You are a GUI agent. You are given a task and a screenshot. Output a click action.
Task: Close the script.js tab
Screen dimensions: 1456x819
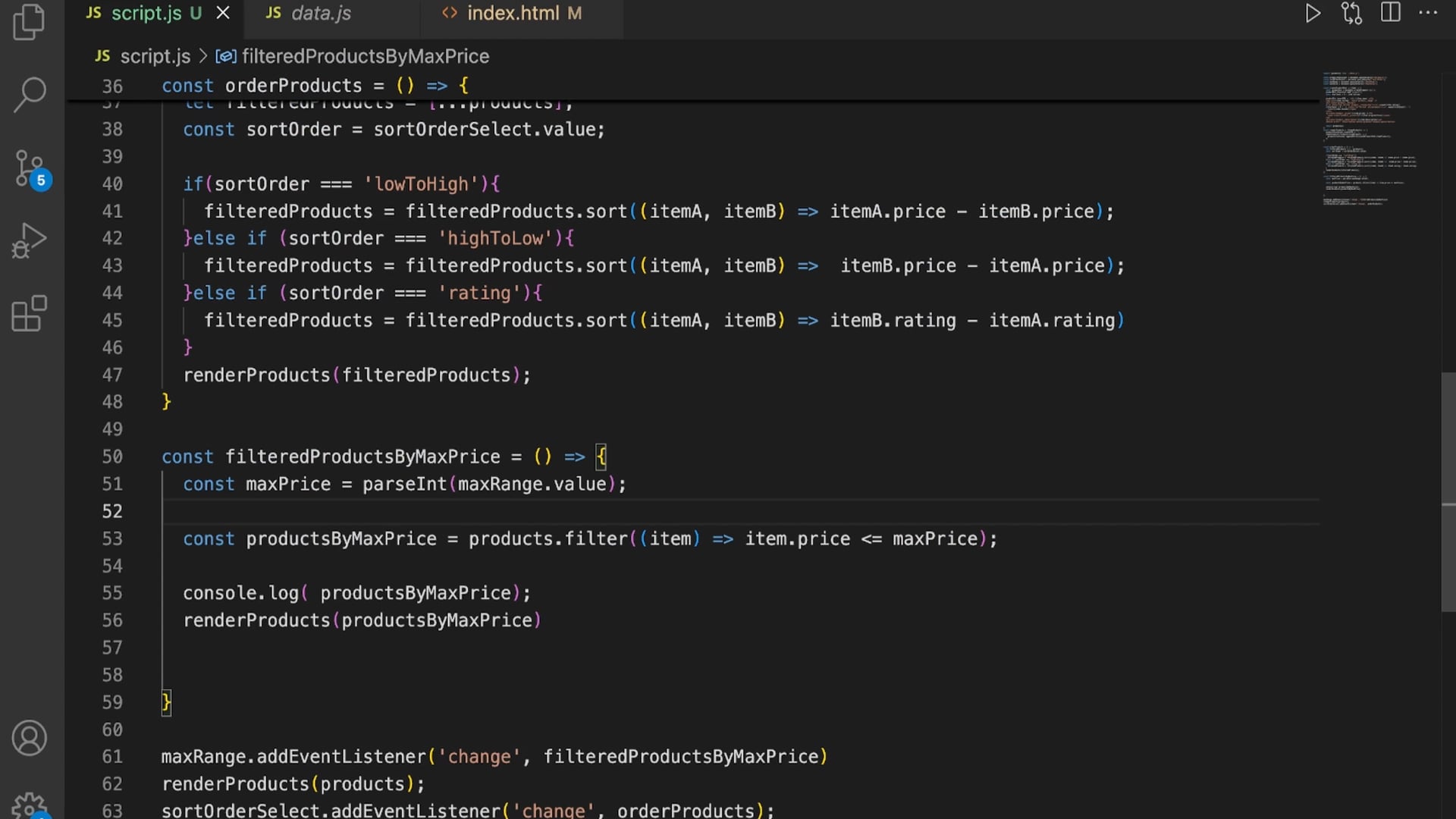[x=223, y=13]
